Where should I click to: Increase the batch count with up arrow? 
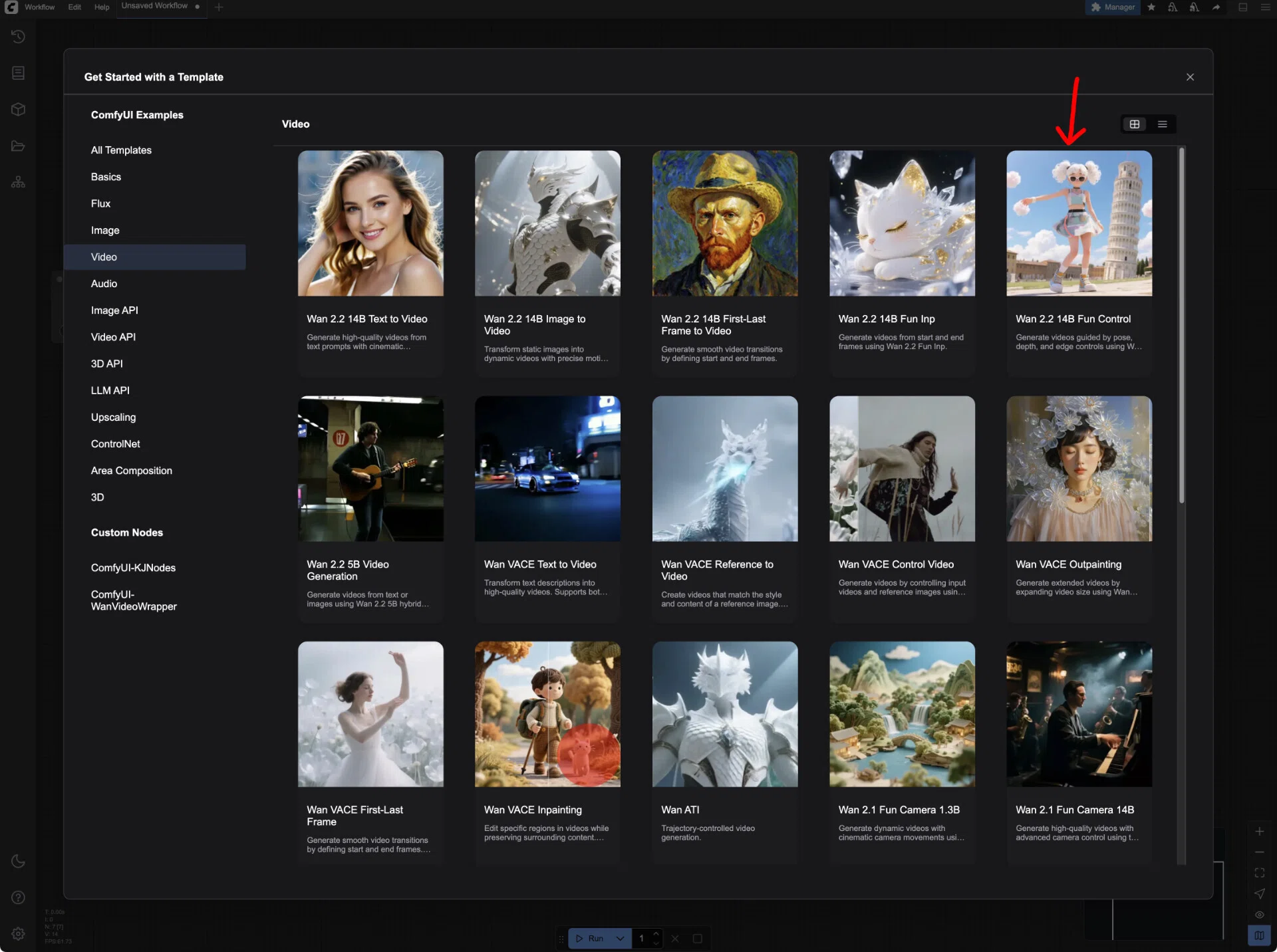pos(656,934)
